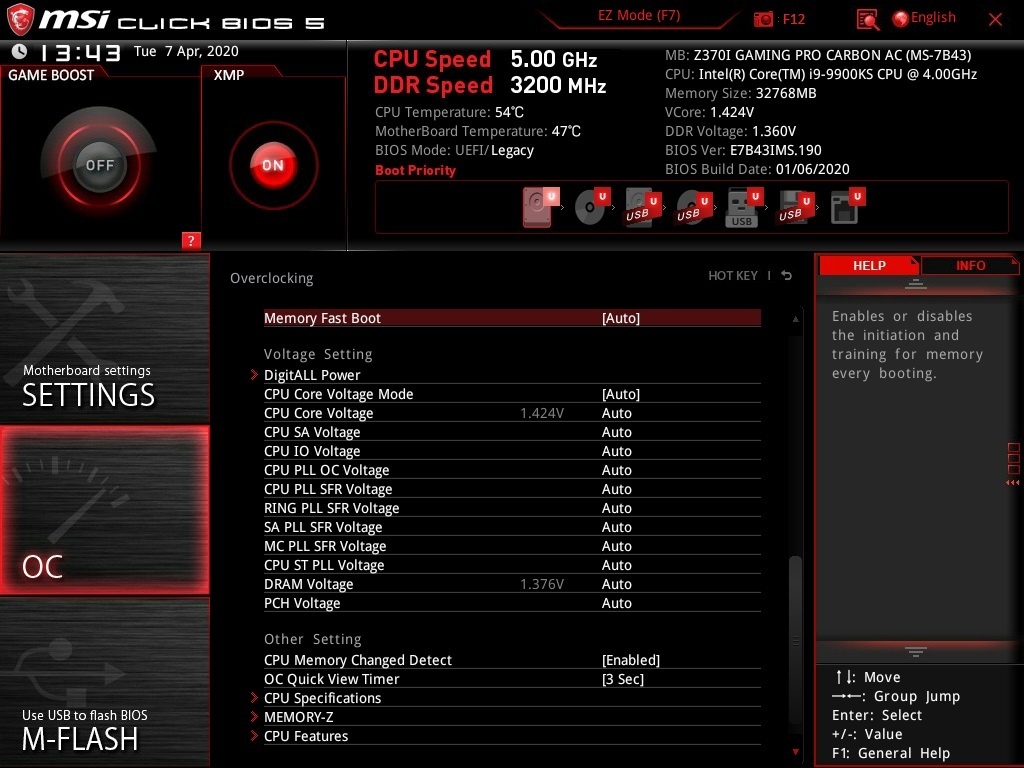The image size is (1024, 768).
Task: Click the HOT KEY button
Action: tap(733, 276)
